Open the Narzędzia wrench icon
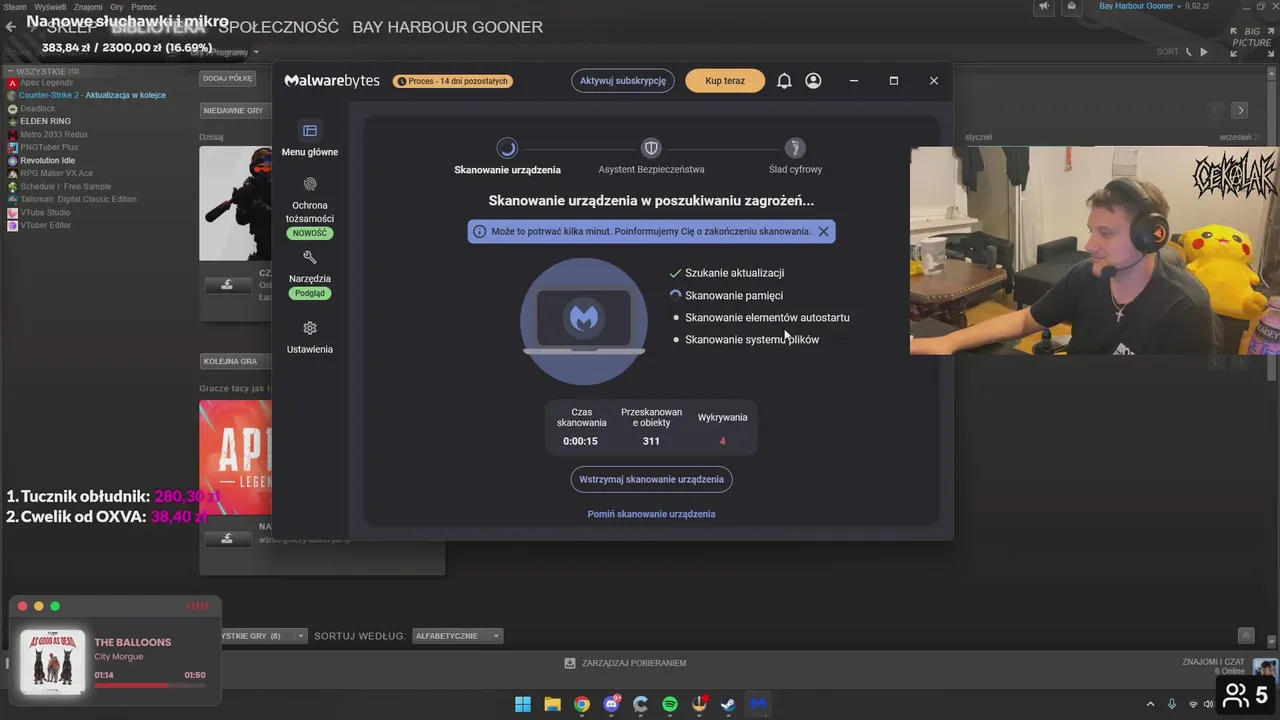 pos(310,257)
